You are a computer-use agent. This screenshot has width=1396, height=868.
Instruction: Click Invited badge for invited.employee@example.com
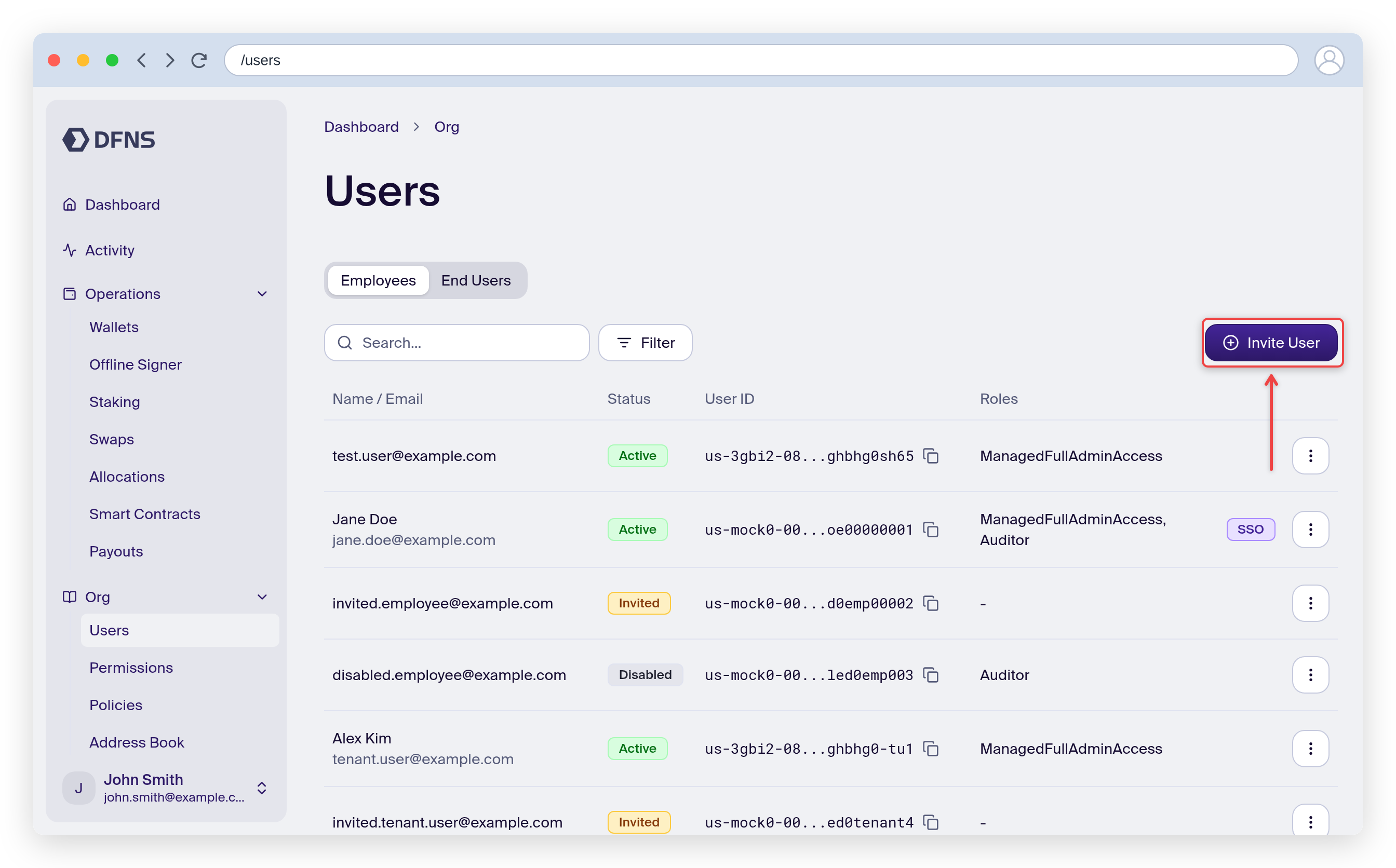tap(639, 603)
